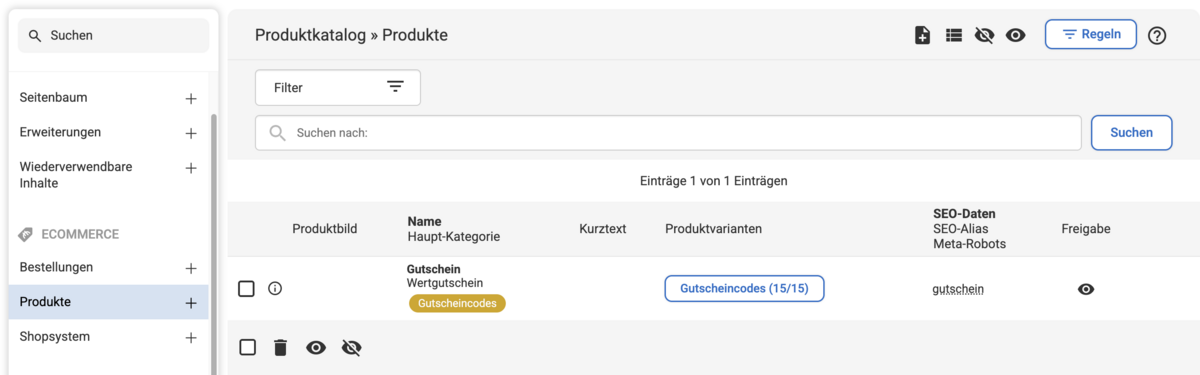Viewport: 1200px width, 375px height.
Task: Click the add new product file icon
Action: (923, 35)
